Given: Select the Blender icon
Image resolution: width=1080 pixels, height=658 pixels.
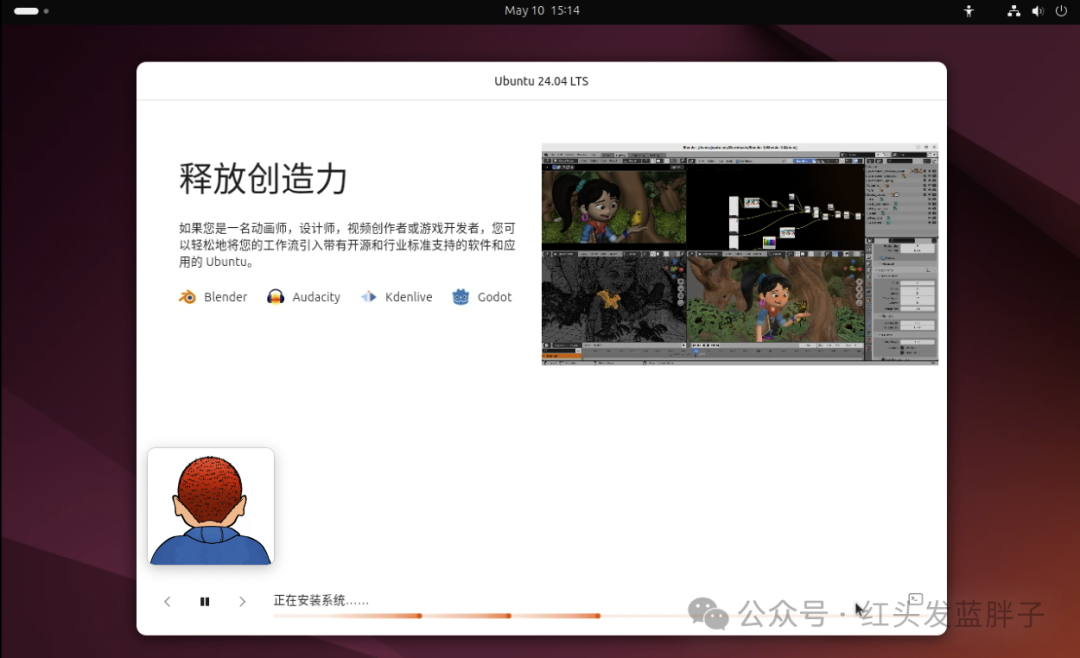Looking at the screenshot, I should pyautogui.click(x=186, y=296).
